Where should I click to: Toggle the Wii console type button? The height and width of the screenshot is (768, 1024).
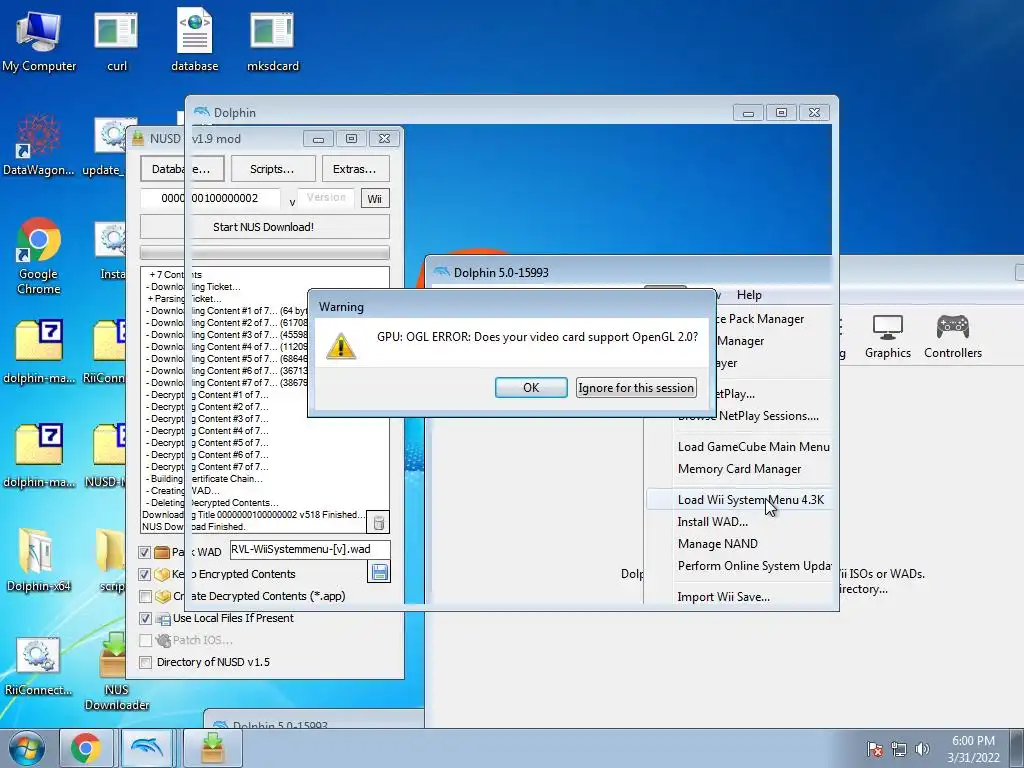click(x=375, y=199)
